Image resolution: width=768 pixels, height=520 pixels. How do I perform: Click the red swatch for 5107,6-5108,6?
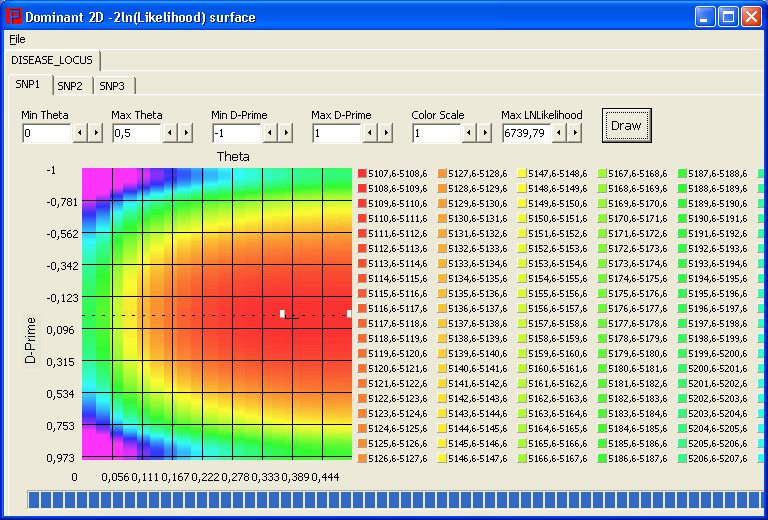[x=362, y=173]
